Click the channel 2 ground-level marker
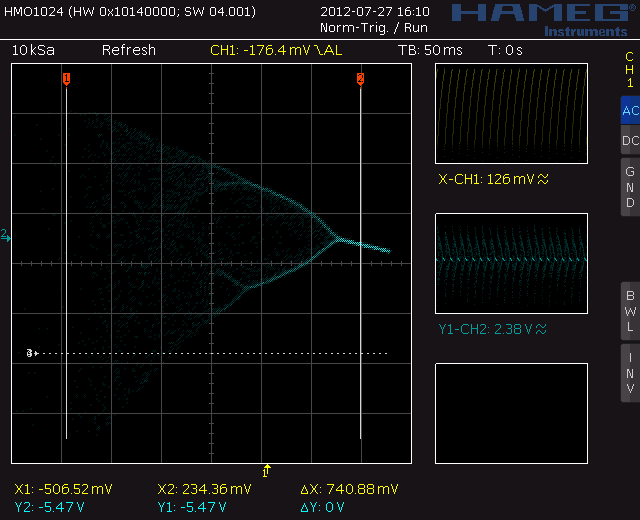This screenshot has width=640, height=520. [x=5, y=235]
